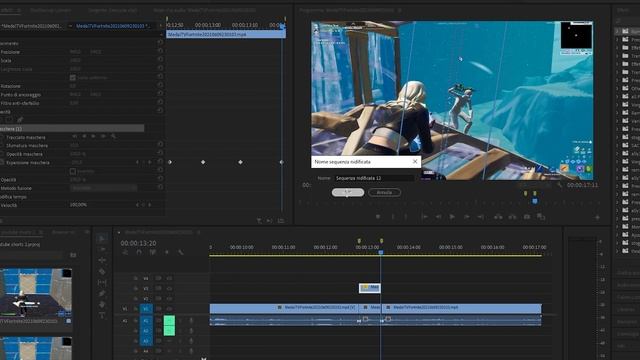Reset the Posizione parameter
Image resolution: width=640 pixels, height=360 pixels.
160,52
